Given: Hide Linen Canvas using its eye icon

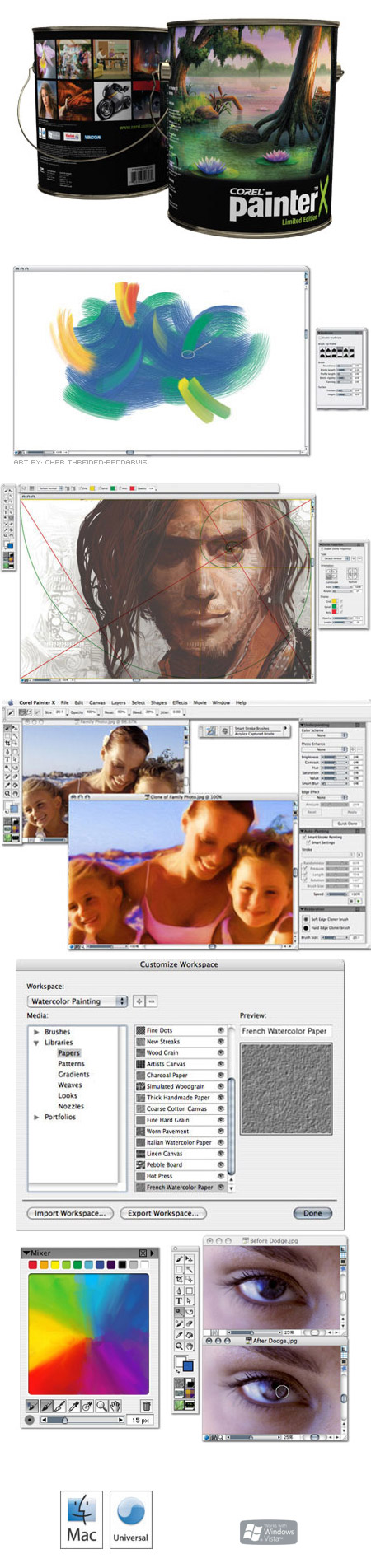Looking at the screenshot, I should tap(220, 1153).
